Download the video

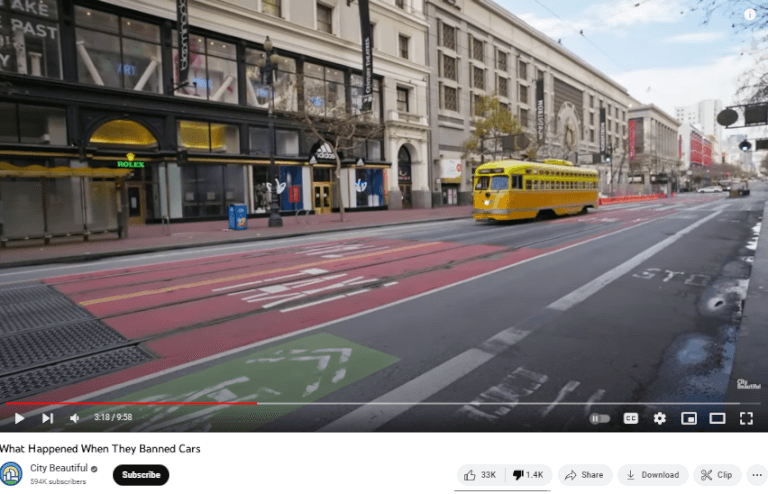[x=652, y=475]
